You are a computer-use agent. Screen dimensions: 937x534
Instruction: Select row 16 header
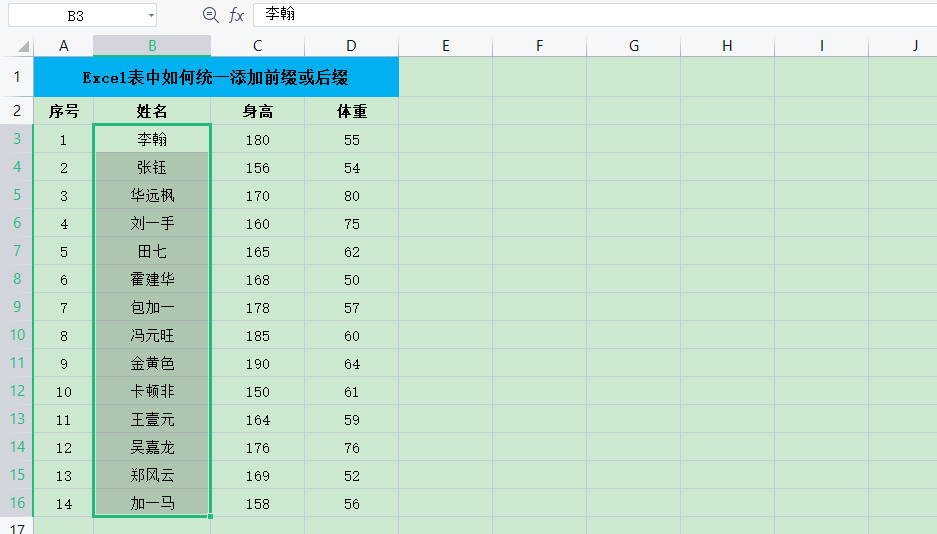pyautogui.click(x=17, y=503)
